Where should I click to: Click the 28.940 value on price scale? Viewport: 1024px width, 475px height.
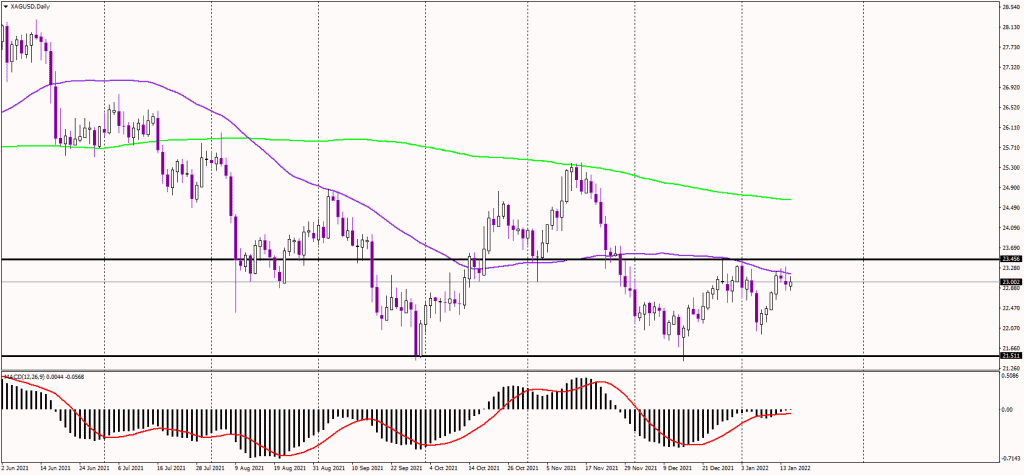coord(1010,5)
